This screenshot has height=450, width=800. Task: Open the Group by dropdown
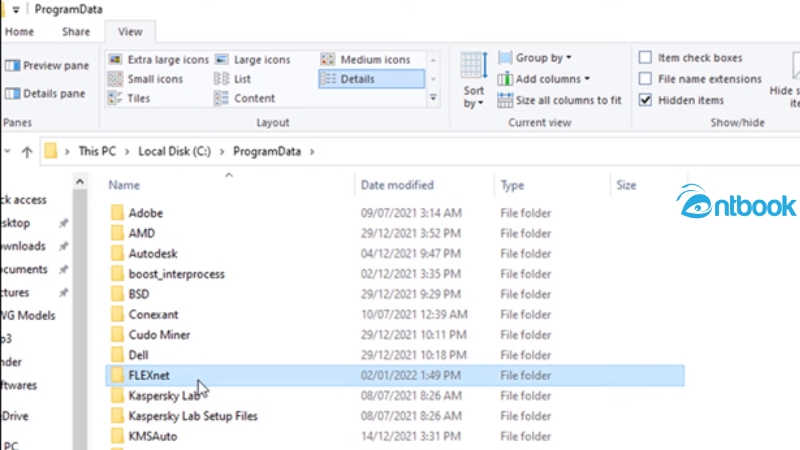(x=535, y=58)
